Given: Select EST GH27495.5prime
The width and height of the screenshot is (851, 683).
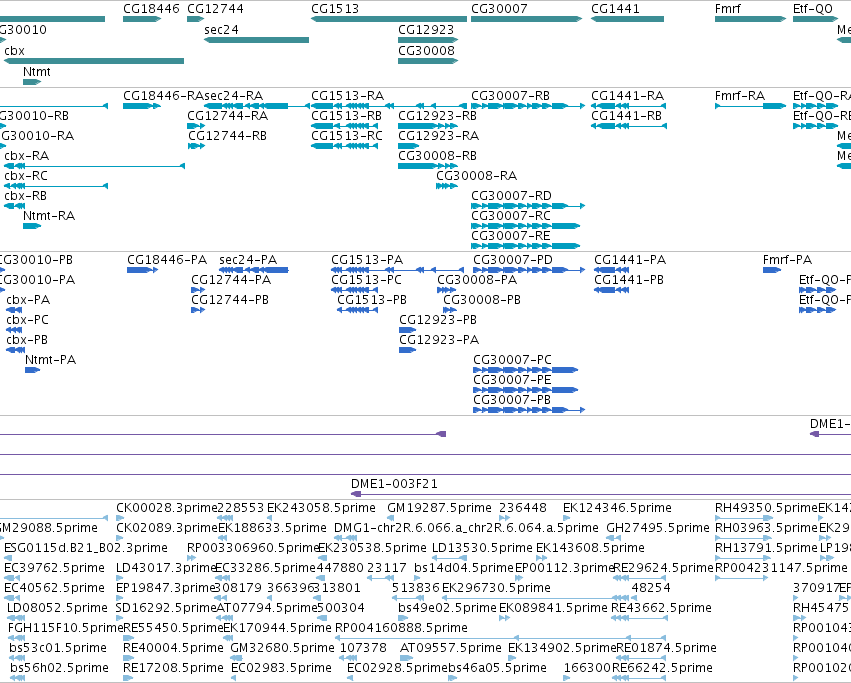Looking at the screenshot, I should click(658, 528).
